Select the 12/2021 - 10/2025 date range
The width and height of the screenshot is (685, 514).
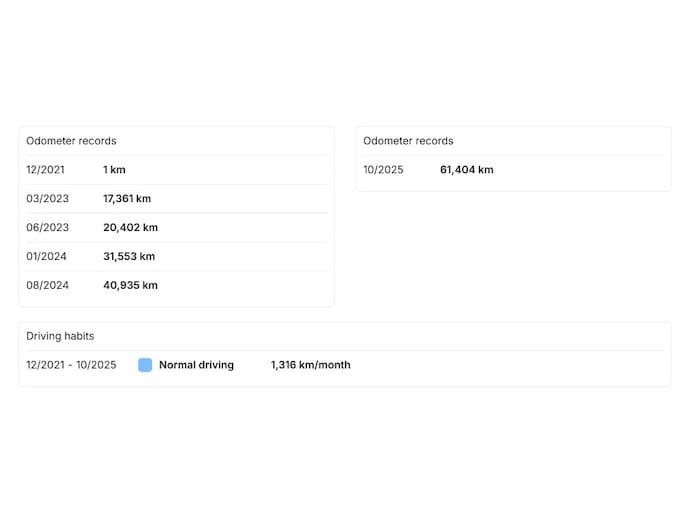(x=71, y=365)
